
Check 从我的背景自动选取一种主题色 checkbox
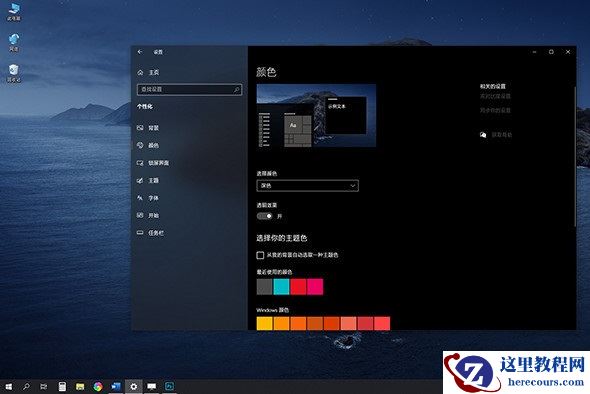(x=260, y=255)
